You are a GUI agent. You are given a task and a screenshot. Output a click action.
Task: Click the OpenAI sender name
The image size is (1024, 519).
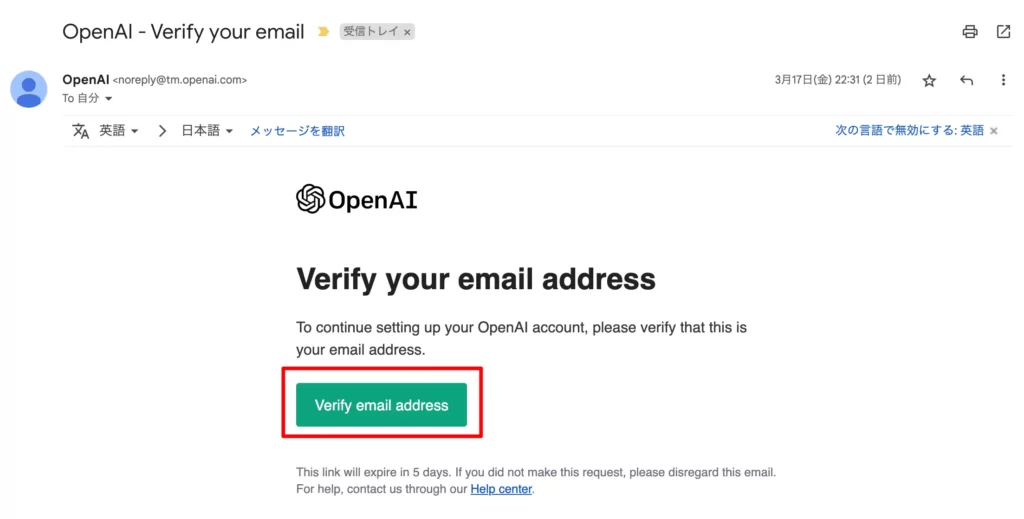pyautogui.click(x=86, y=80)
